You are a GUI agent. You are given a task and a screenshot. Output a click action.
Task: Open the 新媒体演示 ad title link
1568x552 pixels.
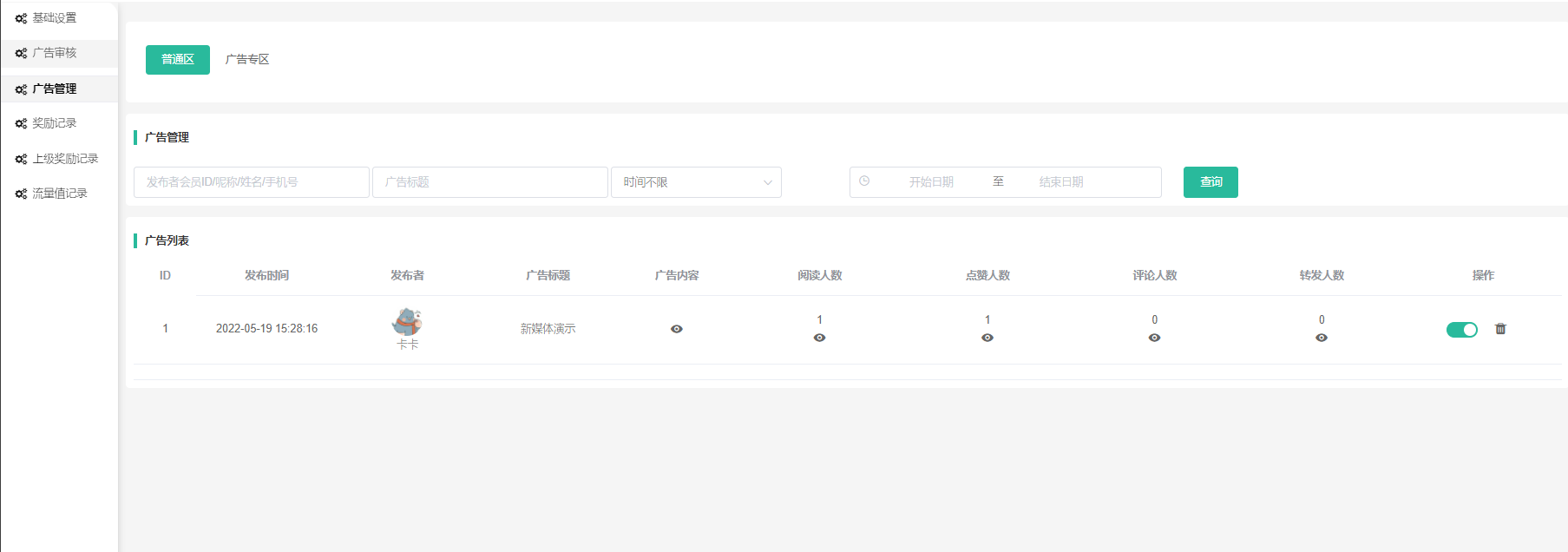[548, 329]
